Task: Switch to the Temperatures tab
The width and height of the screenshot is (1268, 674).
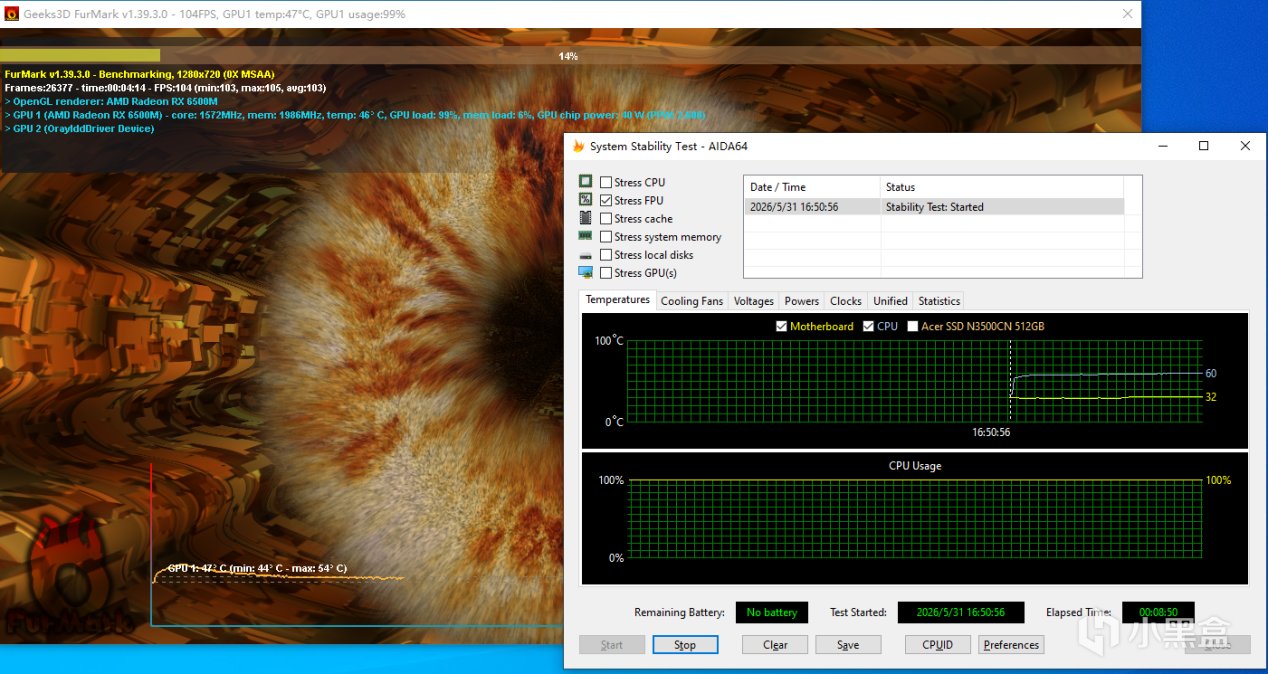Action: 617,299
